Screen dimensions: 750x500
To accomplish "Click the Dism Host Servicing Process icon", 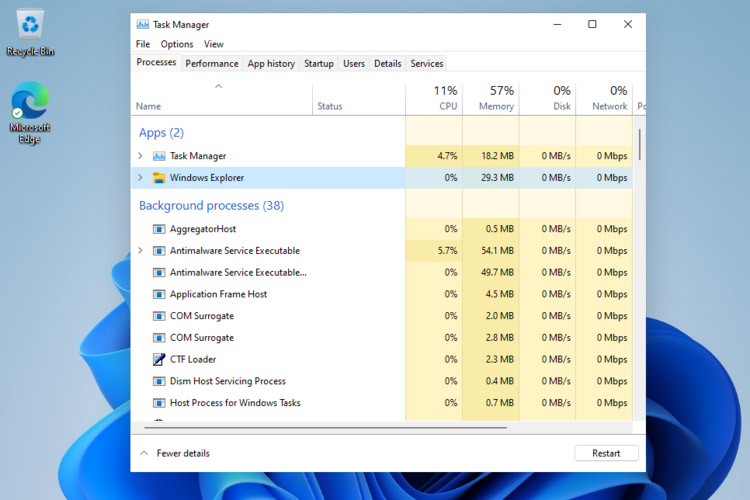I will pyautogui.click(x=159, y=381).
